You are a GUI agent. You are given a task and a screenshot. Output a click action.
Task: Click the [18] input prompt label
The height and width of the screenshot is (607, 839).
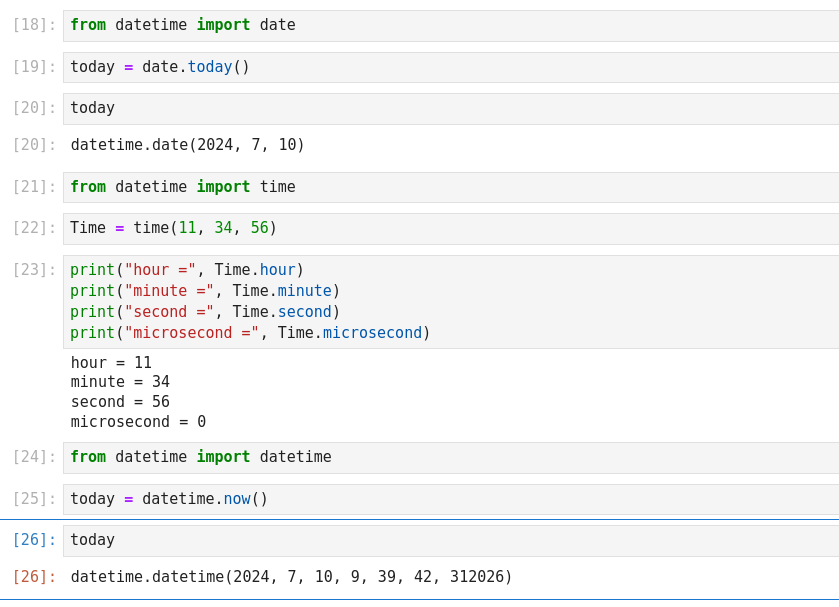[x=34, y=25]
